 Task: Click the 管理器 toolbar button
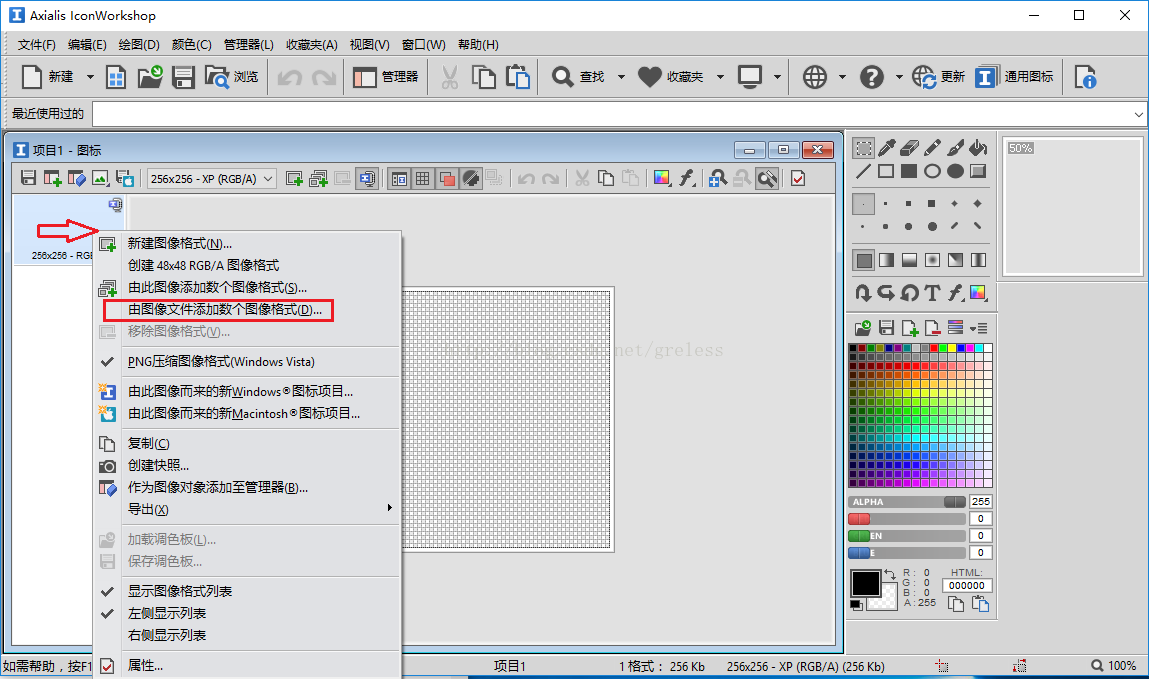tap(386, 77)
